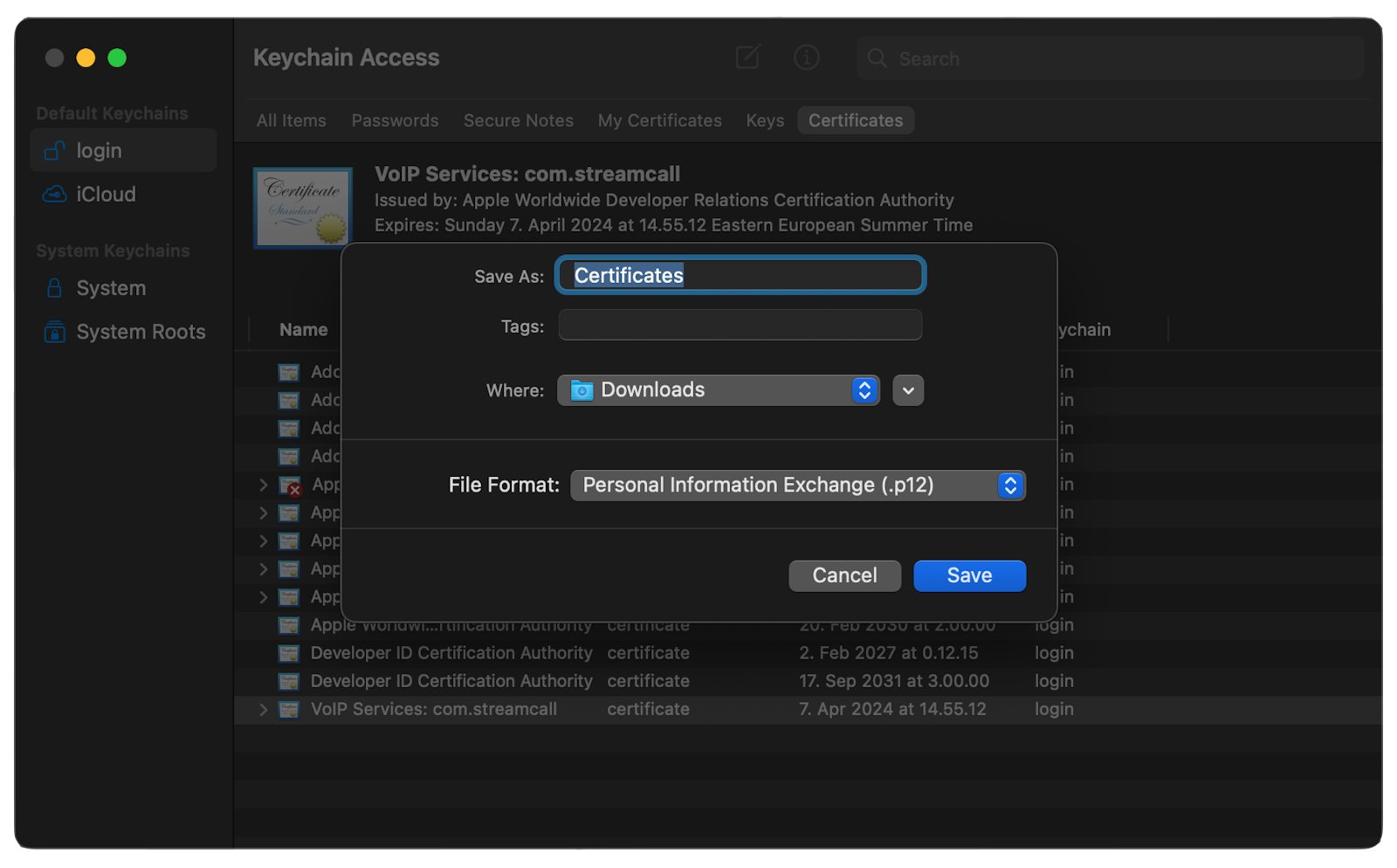1397x868 pixels.
Task: Open the Where location dropdown
Action: [718, 390]
